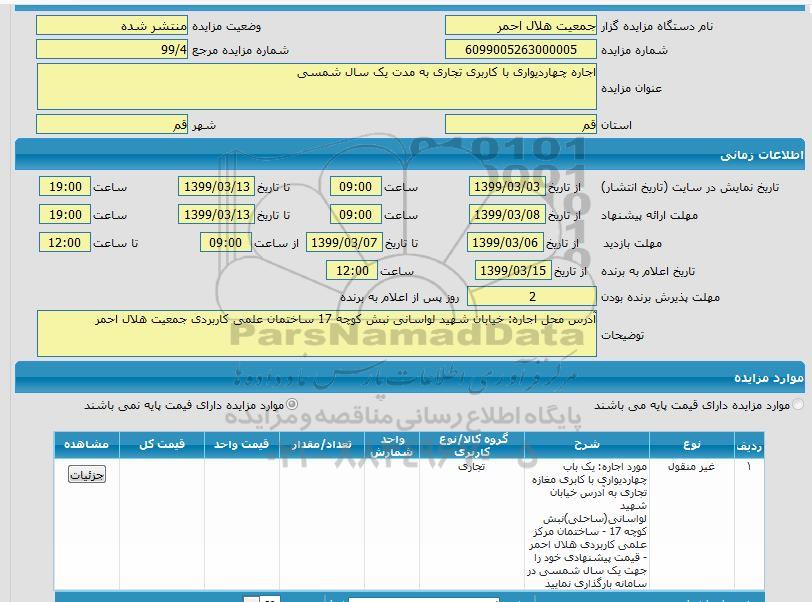The width and height of the screenshot is (812, 602).
Task: Click the قیمت واحد column header
Action: (x=242, y=445)
